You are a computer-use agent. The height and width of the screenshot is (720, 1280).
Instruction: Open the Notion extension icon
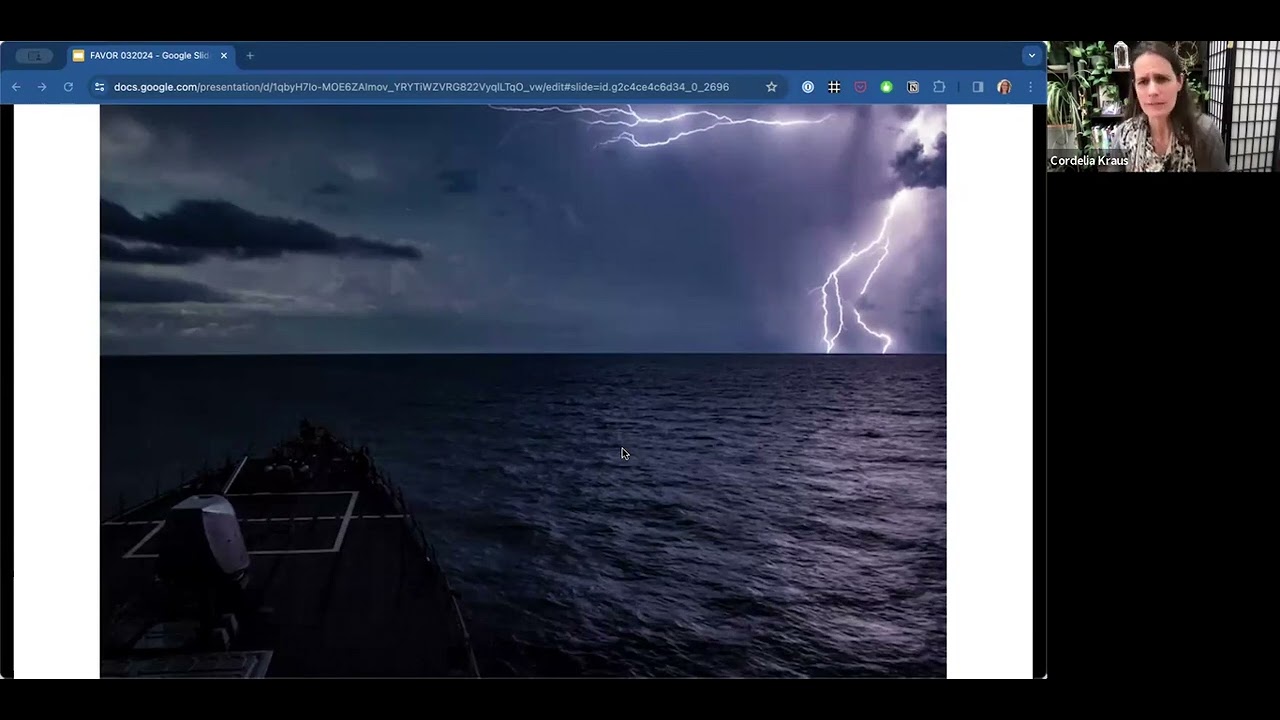click(913, 87)
